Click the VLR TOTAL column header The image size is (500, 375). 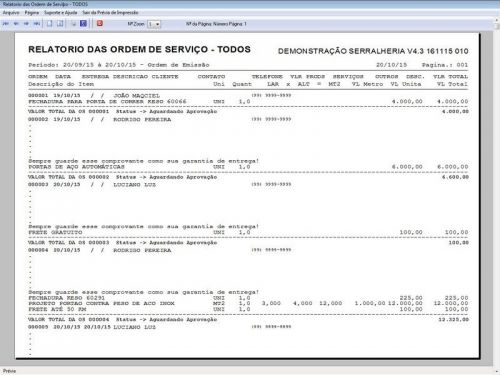451,77
